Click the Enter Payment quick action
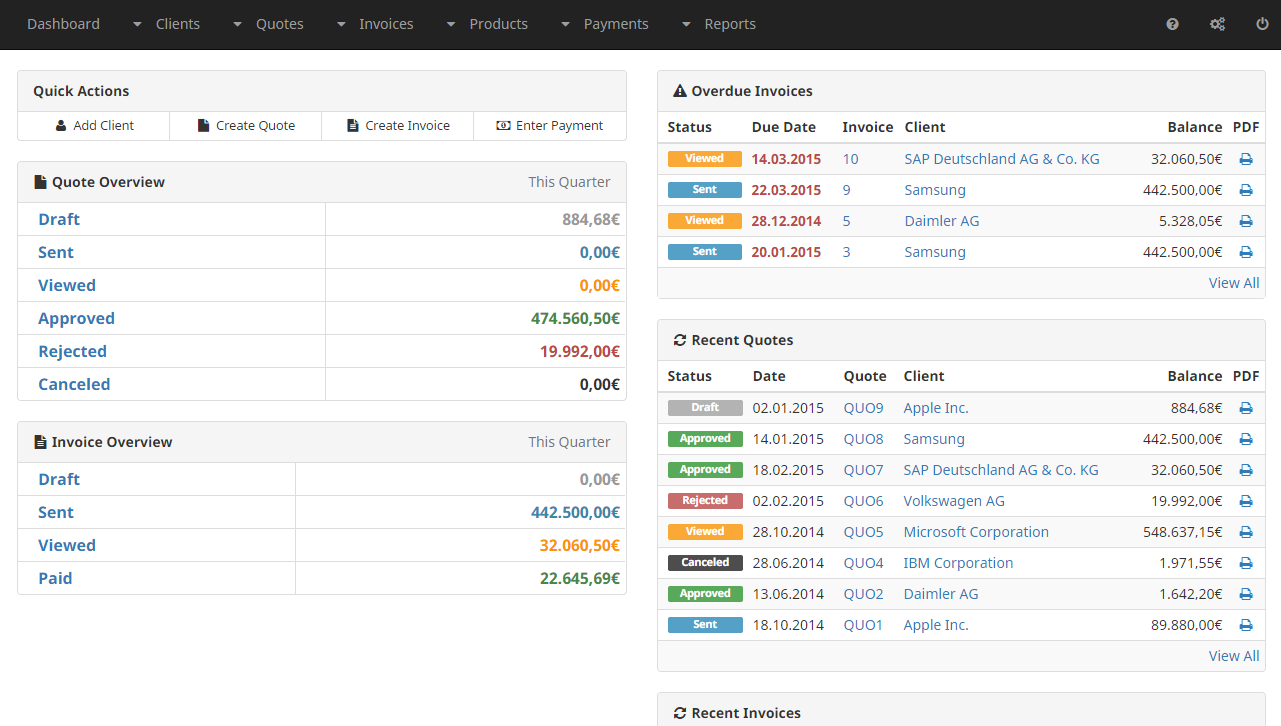 pos(550,126)
